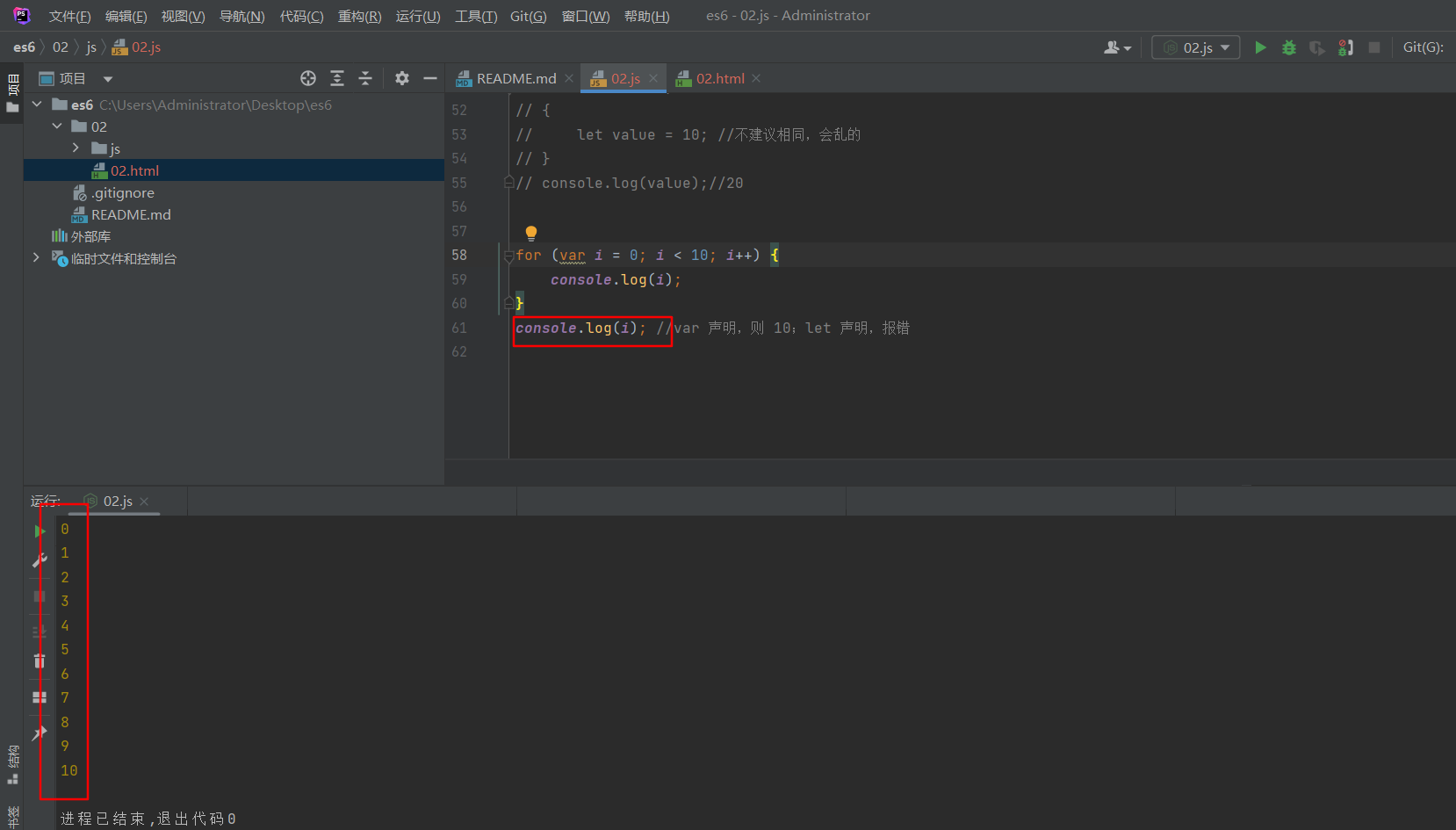Select the 外部库 external libraries node
This screenshot has width=1456, height=830.
[x=90, y=236]
